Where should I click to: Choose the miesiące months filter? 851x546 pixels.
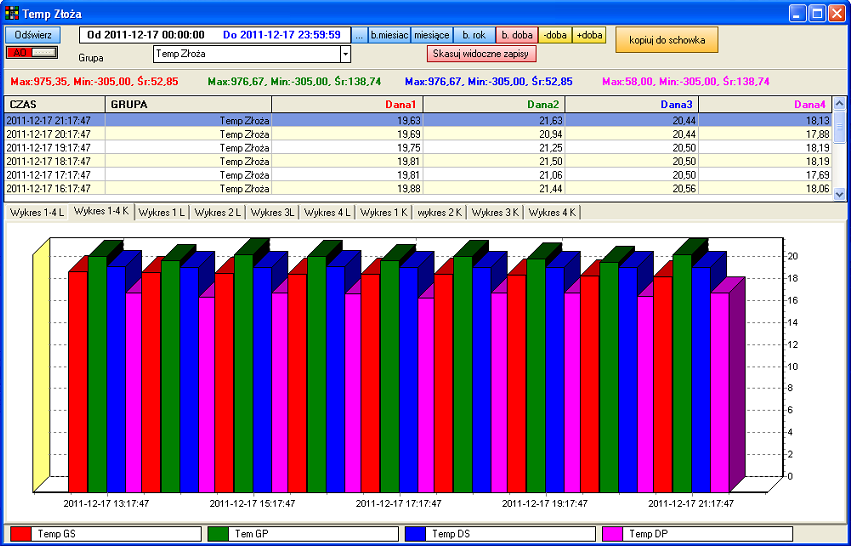pyautogui.click(x=431, y=35)
